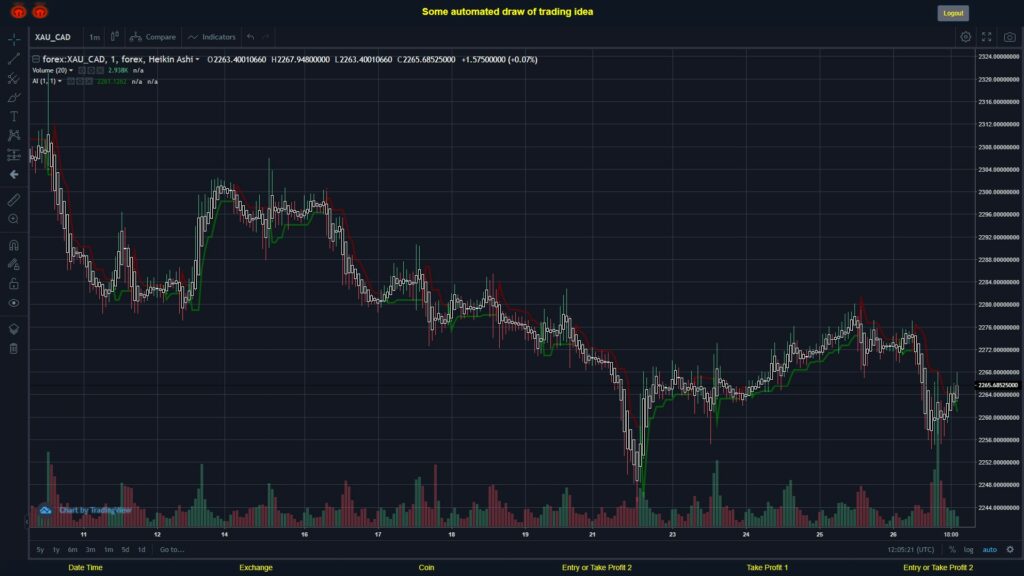Remove drawings with the trash icon
Viewport: 1024px width, 576px height.
pyautogui.click(x=14, y=349)
